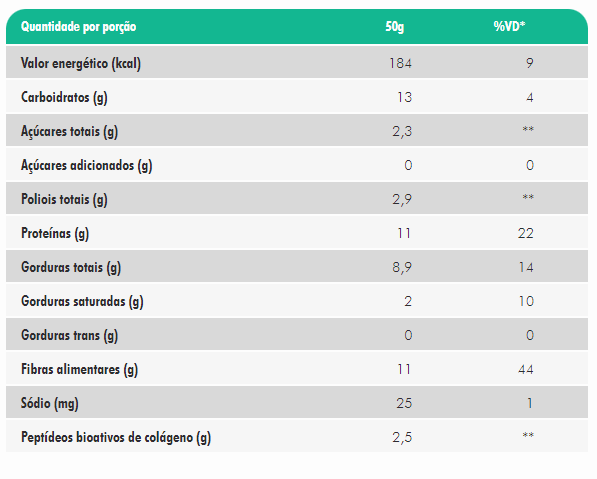Screen dimensions: 597x479
Task: Select the 2,3 value for açúcares totais
Action: tap(402, 132)
